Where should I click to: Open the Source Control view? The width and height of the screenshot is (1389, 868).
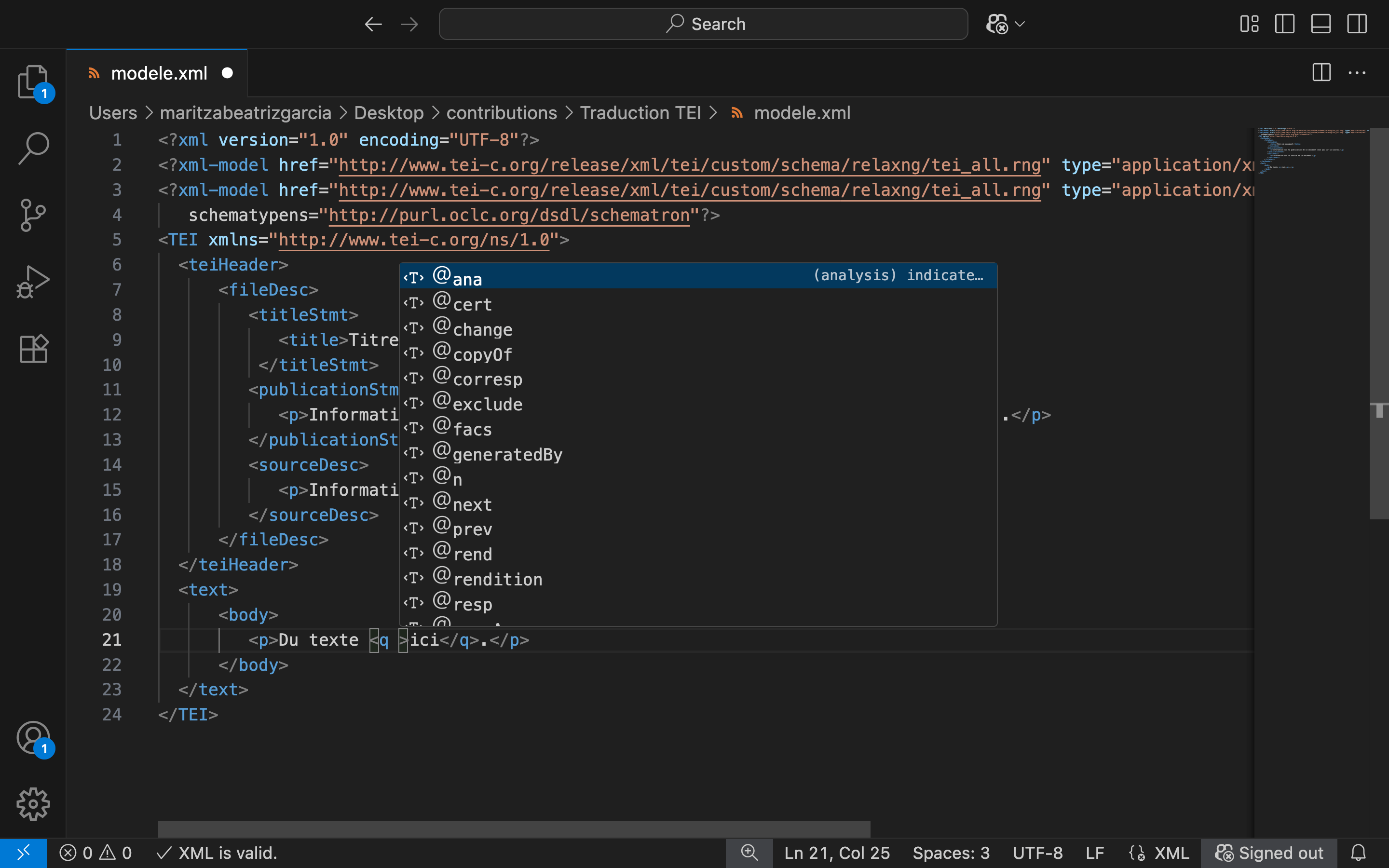click(33, 215)
